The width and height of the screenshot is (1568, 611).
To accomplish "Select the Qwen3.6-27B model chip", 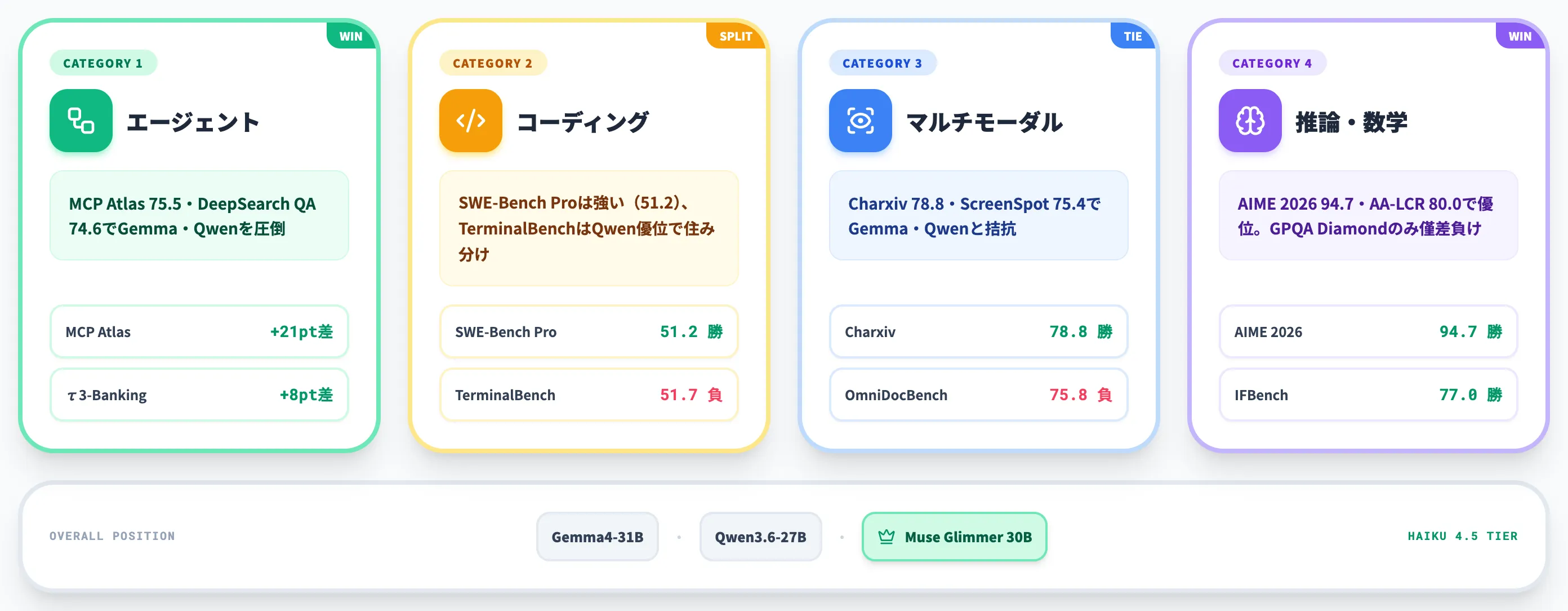I will [760, 537].
